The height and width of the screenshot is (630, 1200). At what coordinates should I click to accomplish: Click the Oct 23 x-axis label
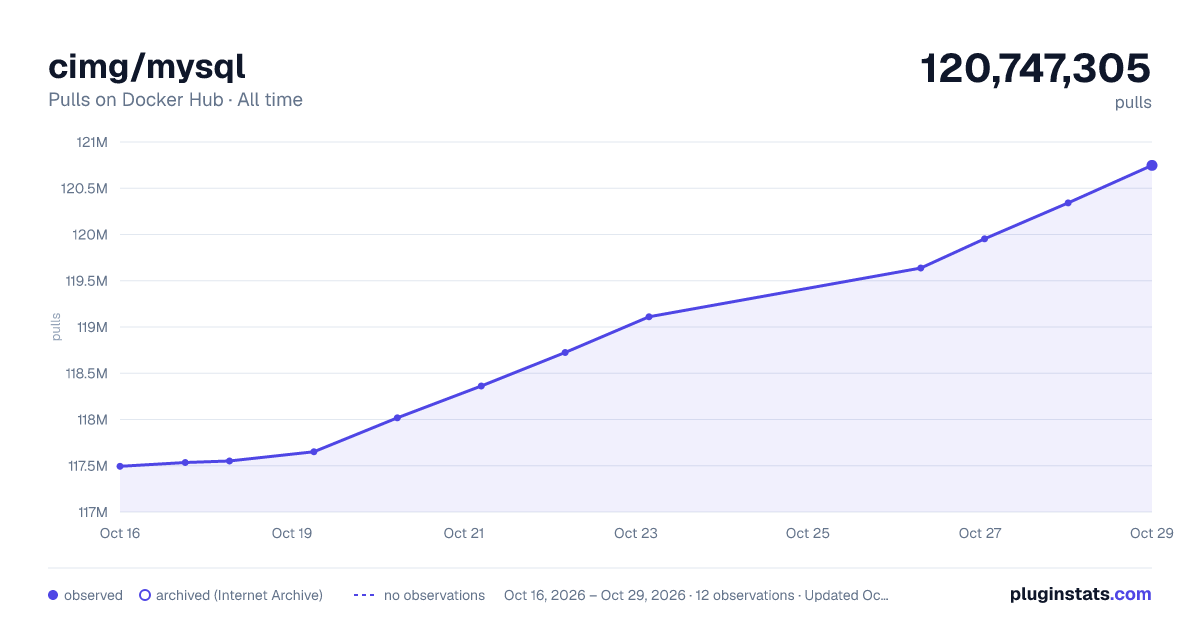pos(636,533)
